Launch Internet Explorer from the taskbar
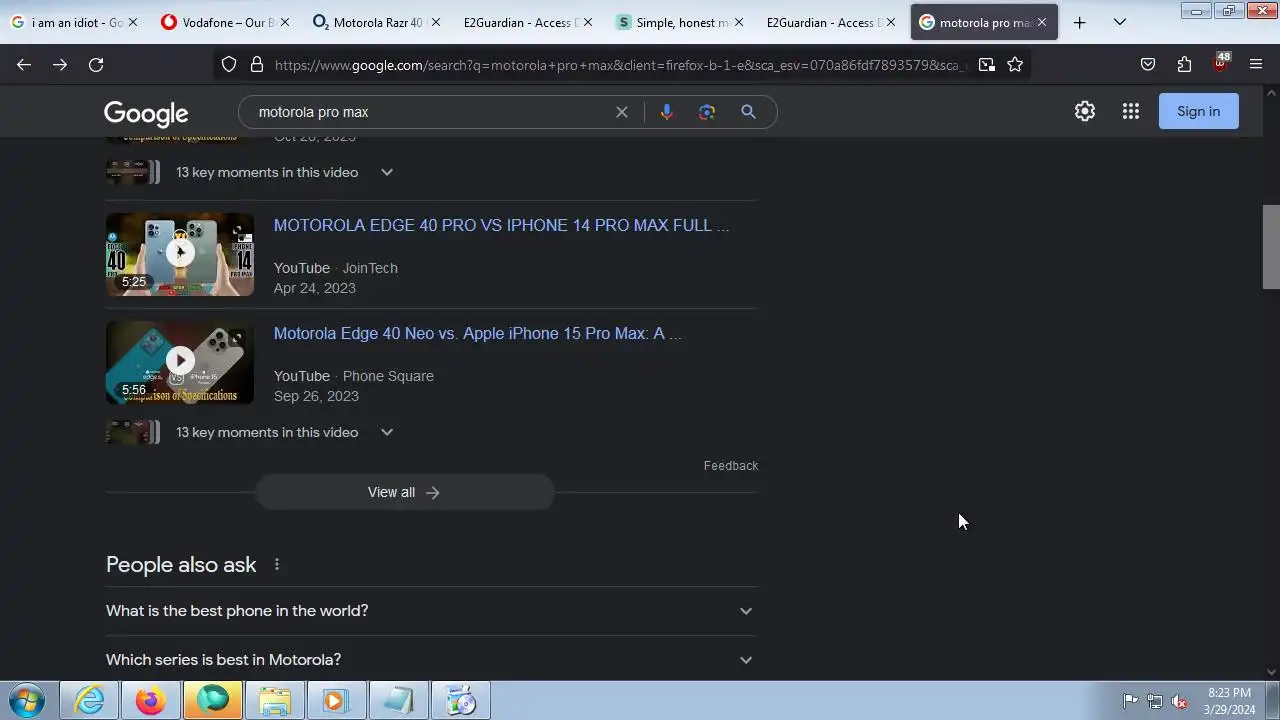This screenshot has width=1280, height=720. pyautogui.click(x=90, y=700)
